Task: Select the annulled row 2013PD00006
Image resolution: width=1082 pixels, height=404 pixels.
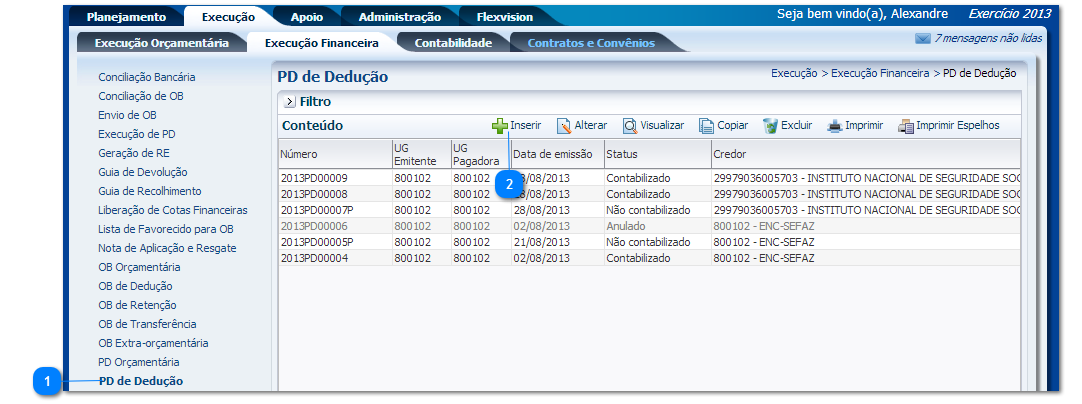Action: point(314,226)
